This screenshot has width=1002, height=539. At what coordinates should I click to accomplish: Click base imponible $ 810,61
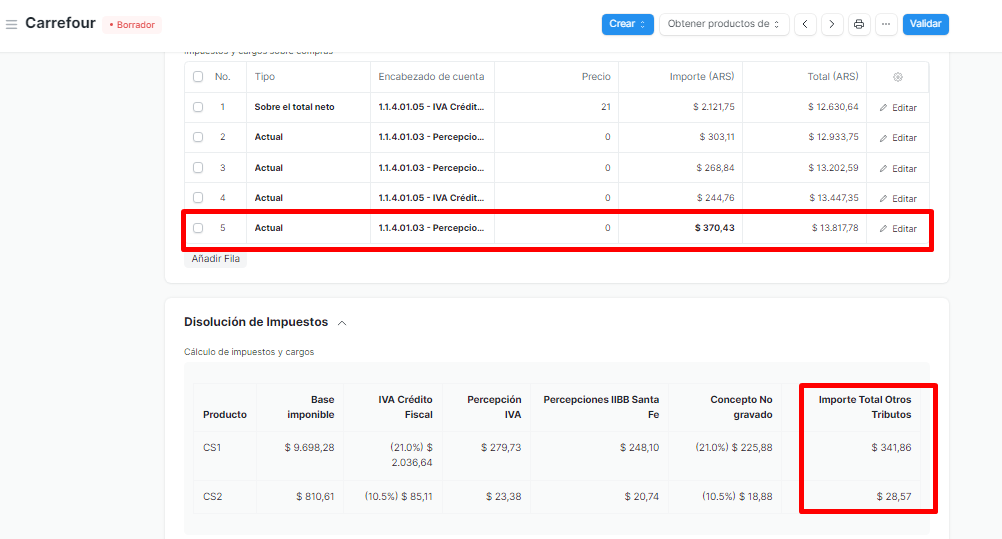315,496
